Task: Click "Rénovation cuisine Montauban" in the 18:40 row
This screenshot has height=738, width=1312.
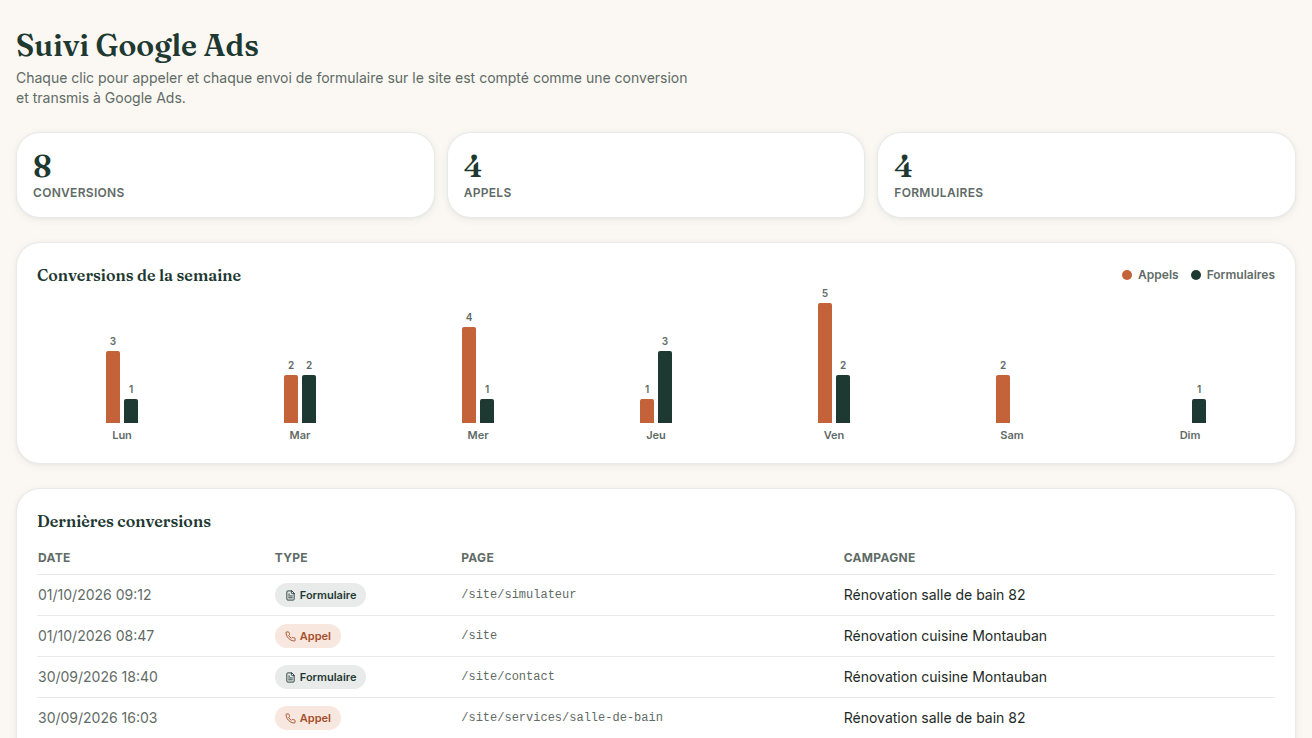Action: (x=945, y=677)
